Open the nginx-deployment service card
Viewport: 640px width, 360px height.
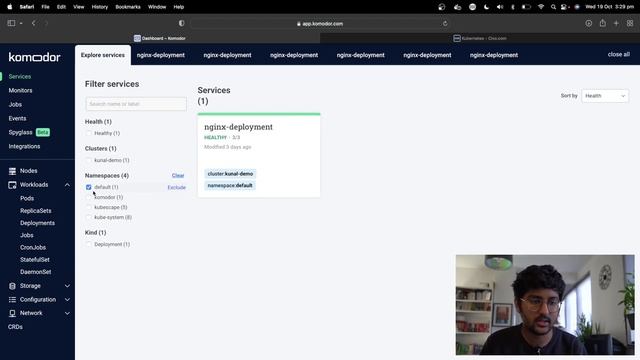point(259,156)
